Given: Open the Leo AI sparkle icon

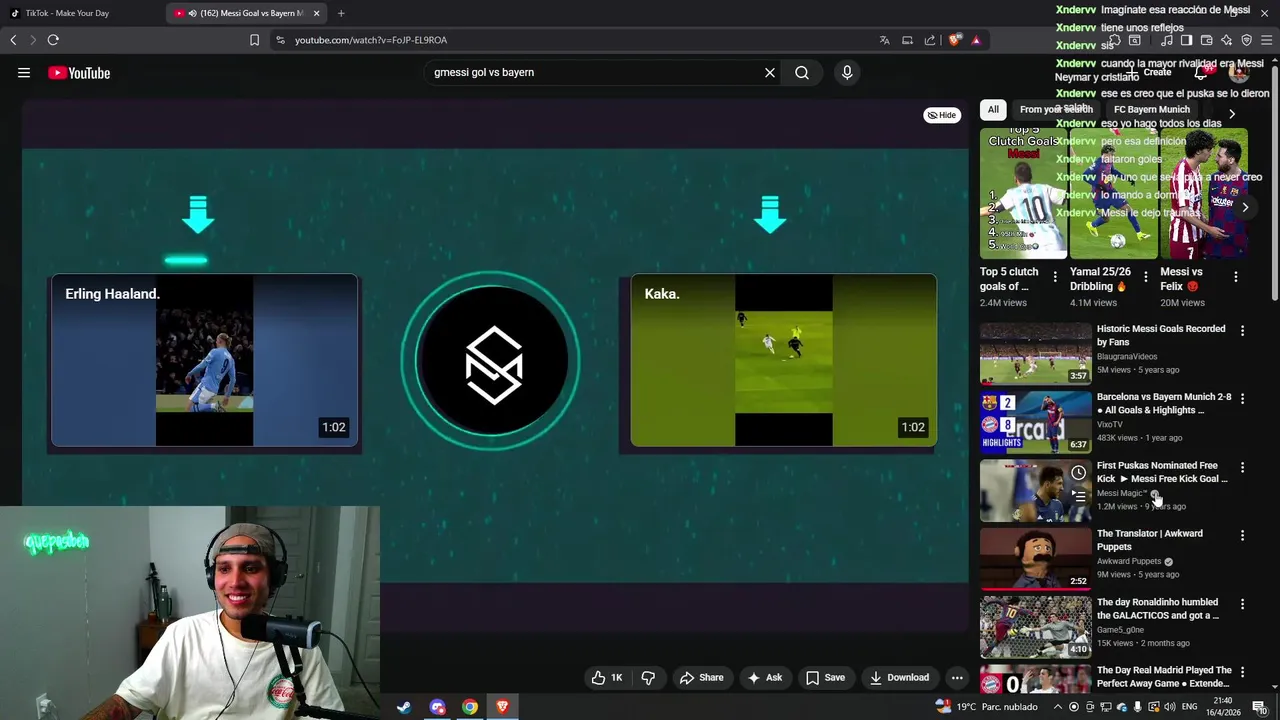Looking at the screenshot, I should (x=1226, y=40).
